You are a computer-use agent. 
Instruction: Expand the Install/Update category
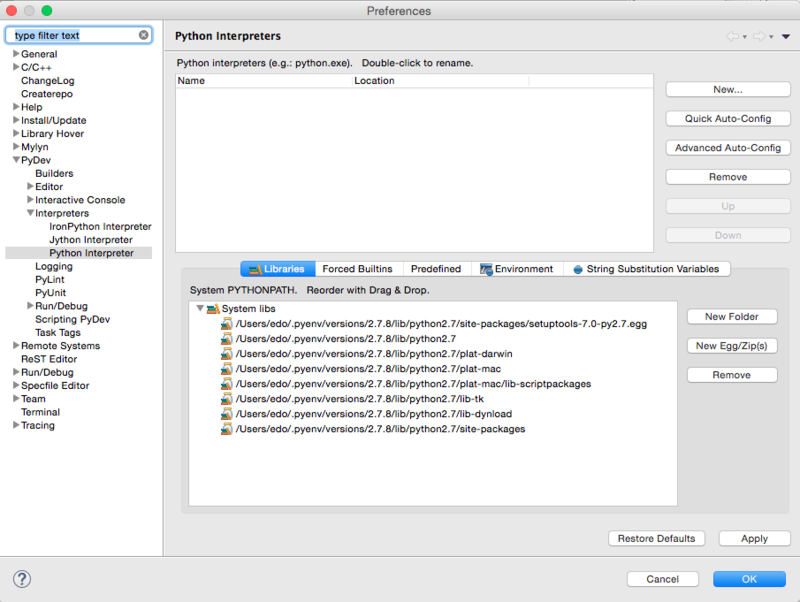click(16, 120)
